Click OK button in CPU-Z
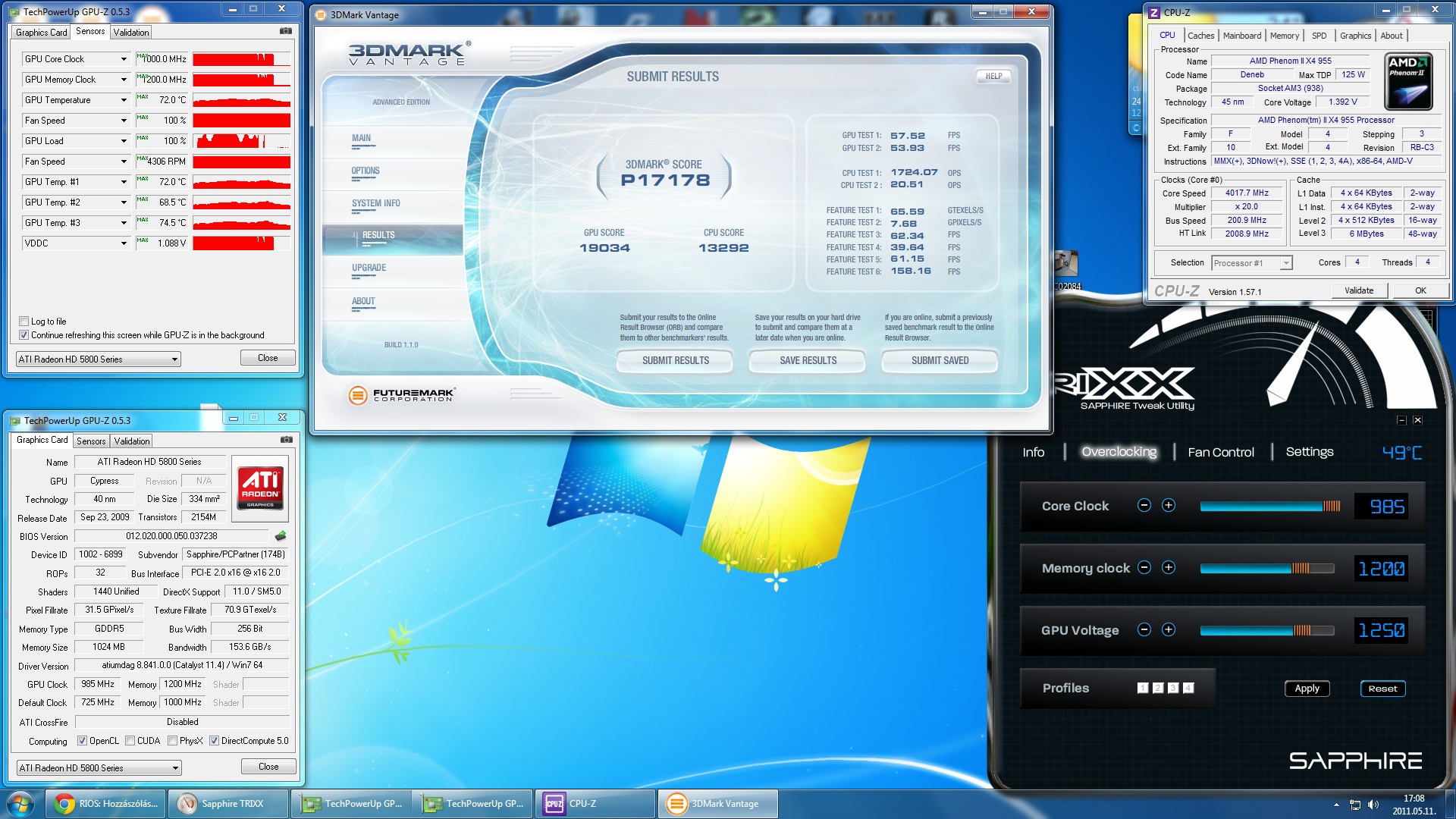Screen dimensions: 1456x819 tap(1420, 290)
